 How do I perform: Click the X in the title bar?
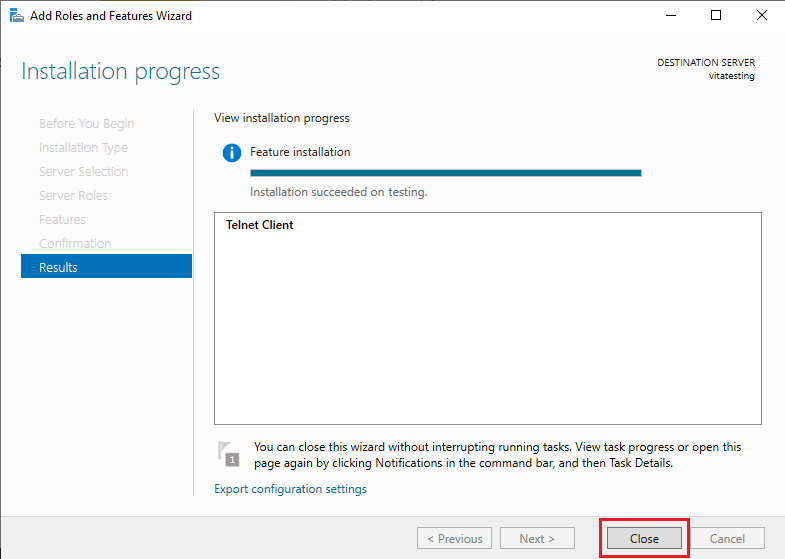pyautogui.click(x=761, y=16)
